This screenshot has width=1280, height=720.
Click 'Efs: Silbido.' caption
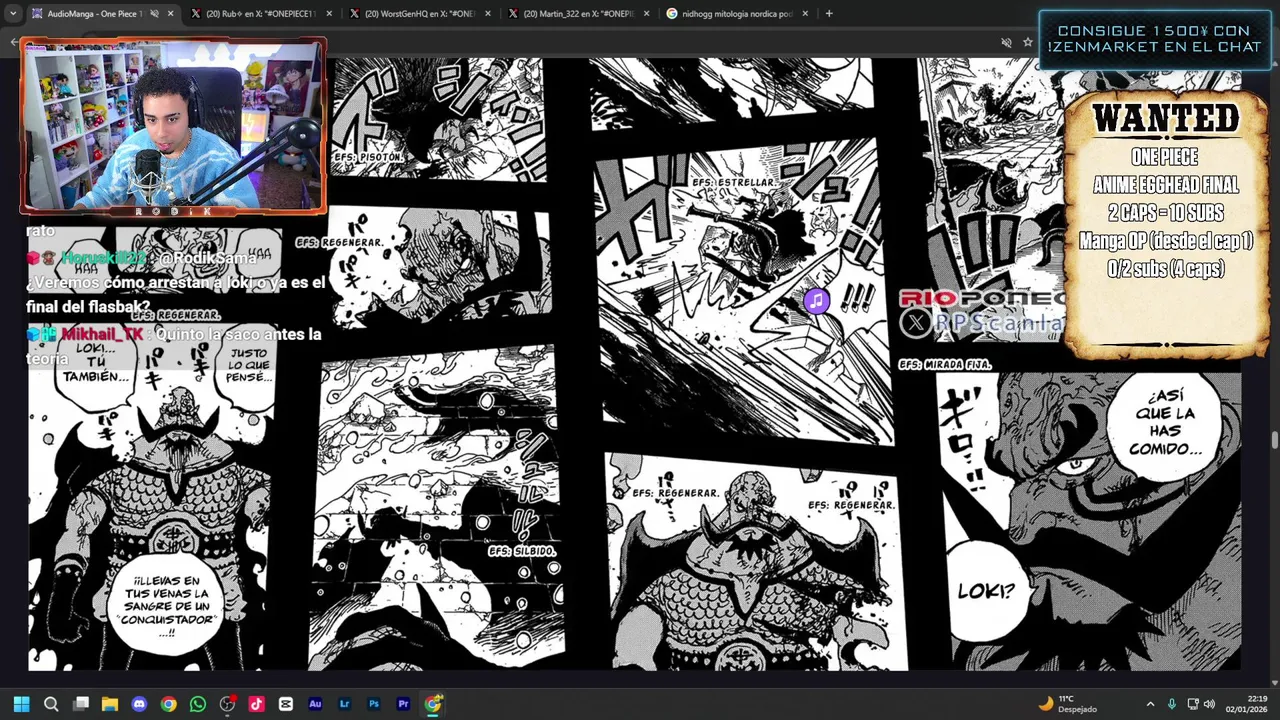tap(522, 551)
